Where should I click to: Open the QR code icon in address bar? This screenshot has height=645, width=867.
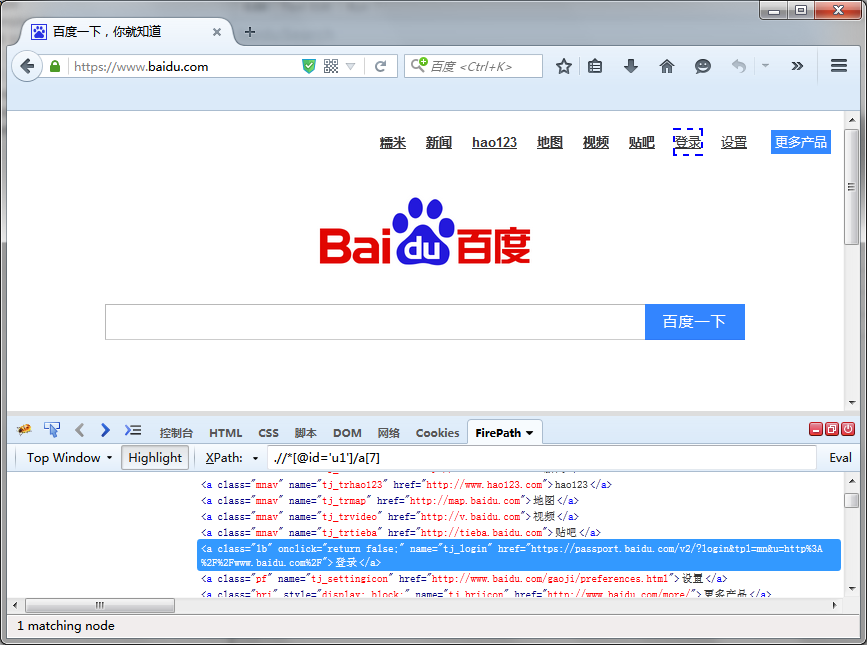(331, 66)
